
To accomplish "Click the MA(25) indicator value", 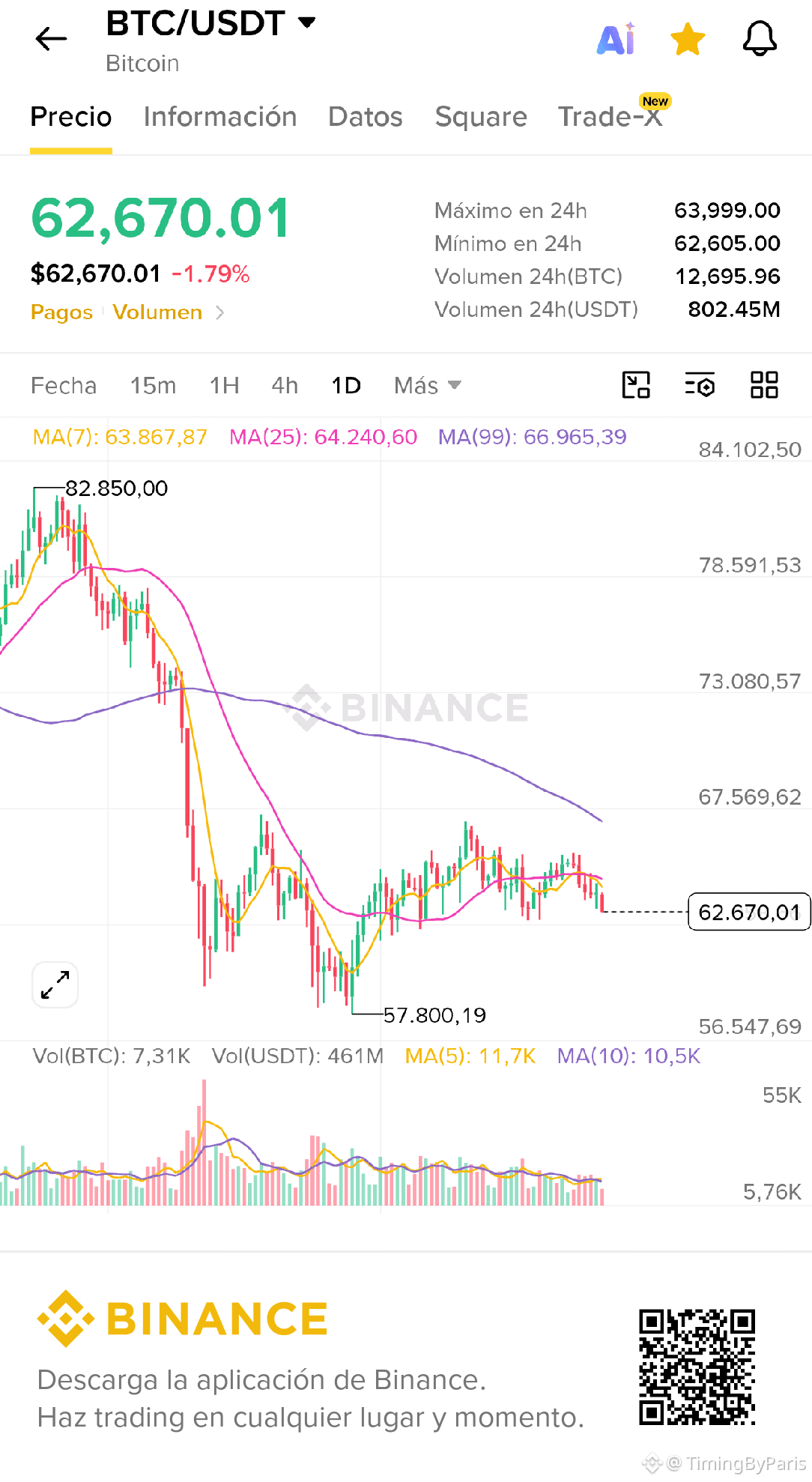I will point(323,437).
